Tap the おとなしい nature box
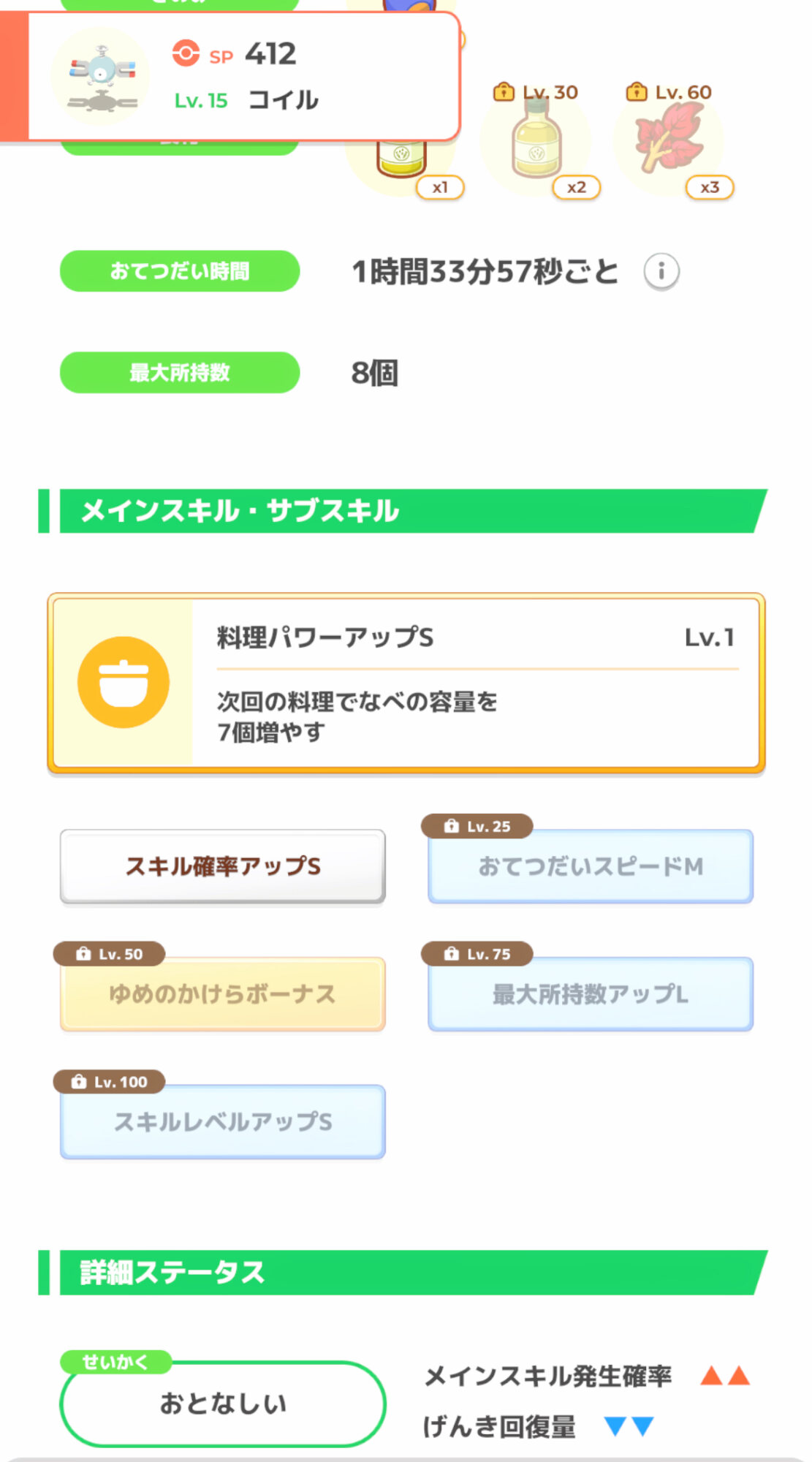 click(223, 1404)
